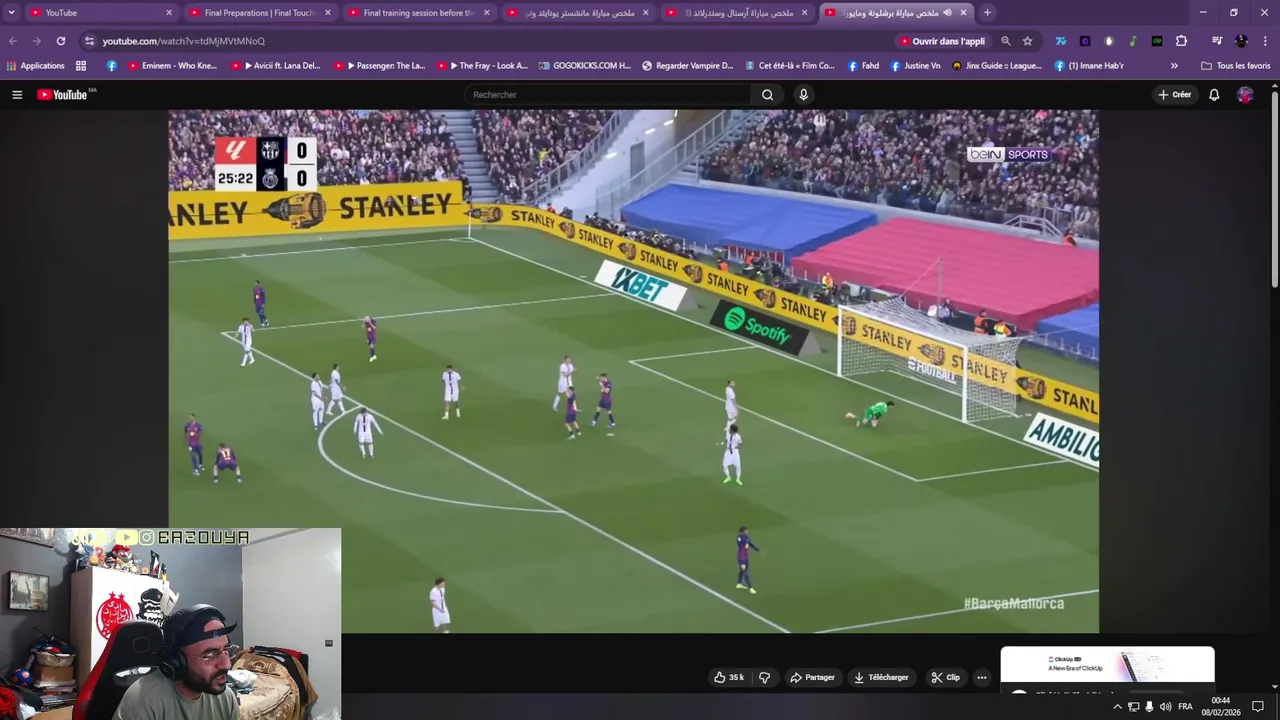
Task: Open the Créer menu
Action: (x=1174, y=95)
